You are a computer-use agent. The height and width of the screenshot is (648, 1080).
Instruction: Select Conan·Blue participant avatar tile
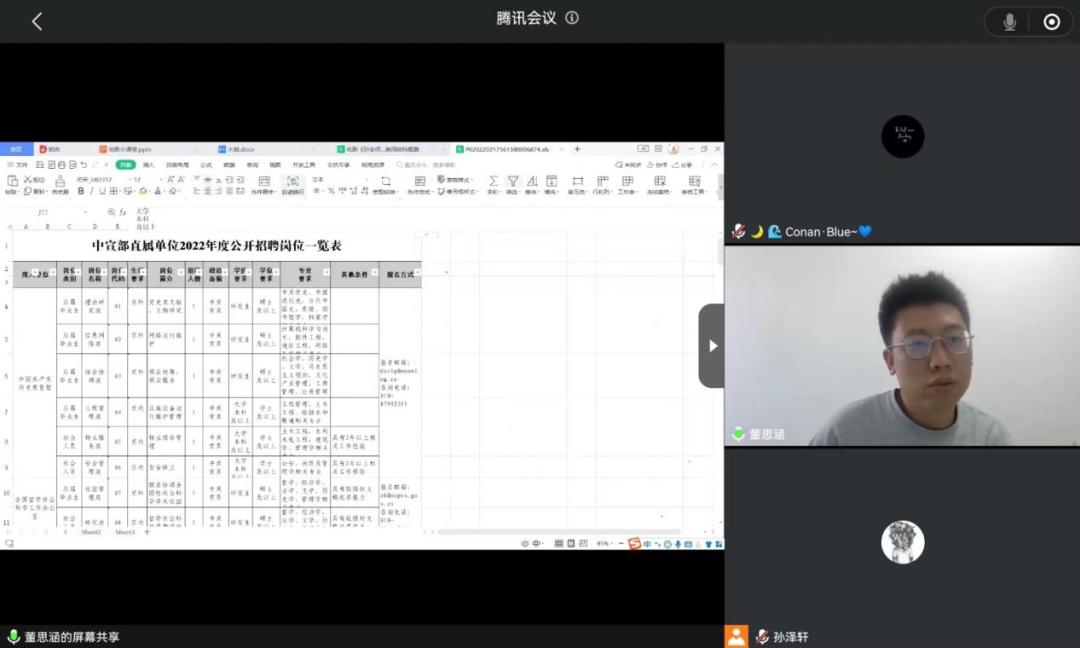(x=902, y=136)
